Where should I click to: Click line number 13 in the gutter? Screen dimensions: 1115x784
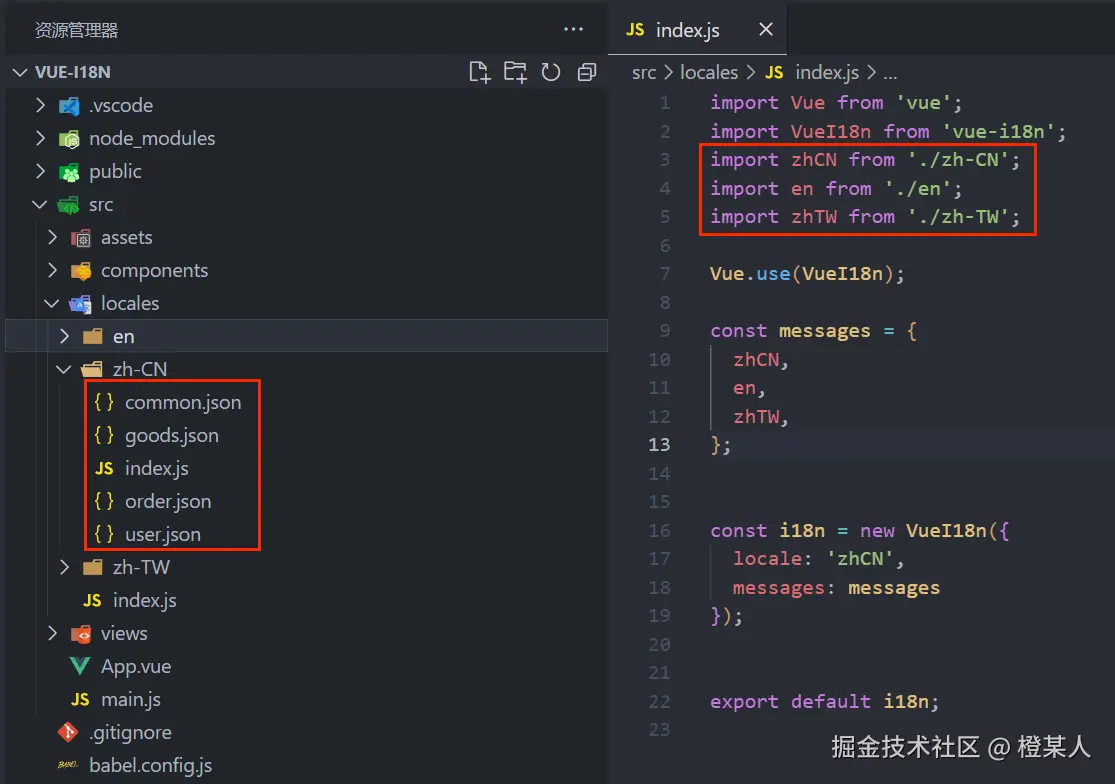[659, 445]
